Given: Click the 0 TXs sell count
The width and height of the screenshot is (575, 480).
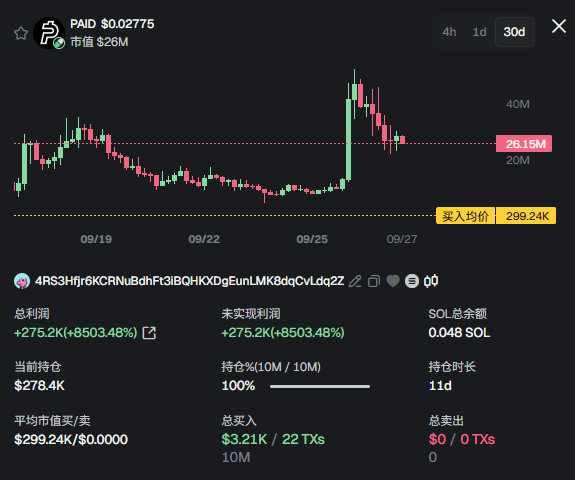Looking at the screenshot, I should 477,439.
